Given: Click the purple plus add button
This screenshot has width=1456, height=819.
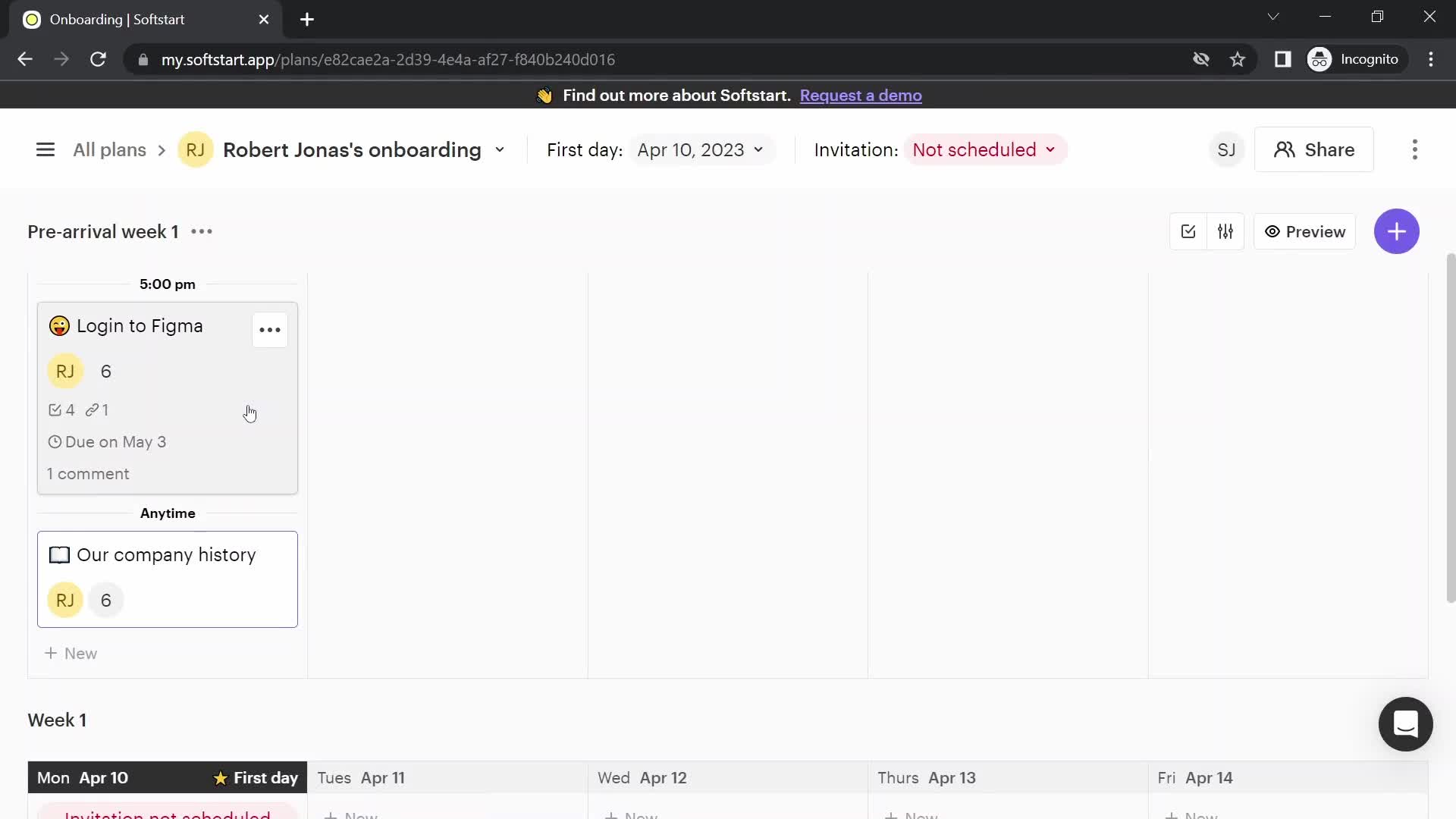Looking at the screenshot, I should (x=1397, y=231).
